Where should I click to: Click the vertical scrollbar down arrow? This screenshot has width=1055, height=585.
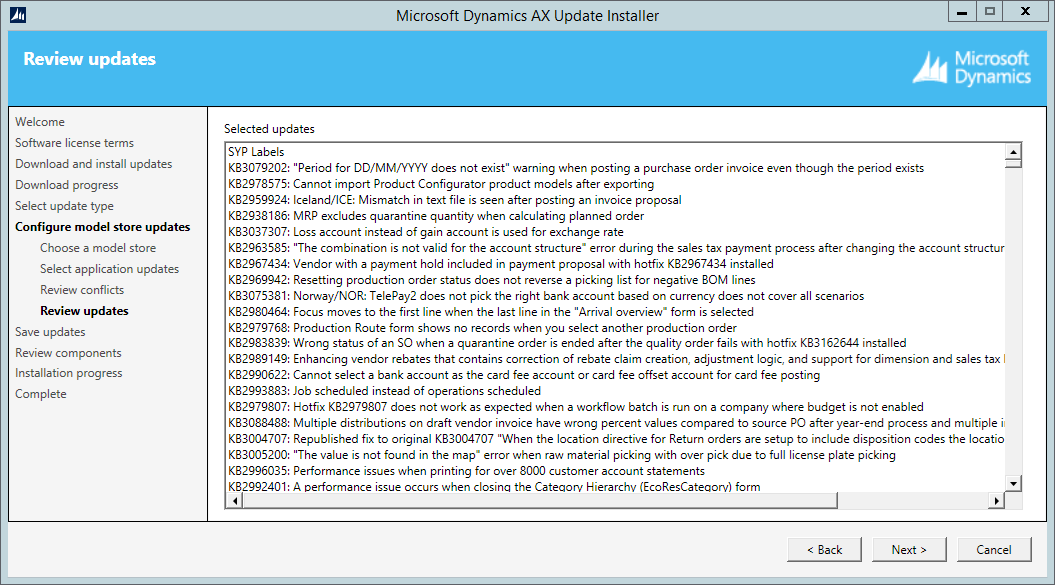tap(1013, 483)
